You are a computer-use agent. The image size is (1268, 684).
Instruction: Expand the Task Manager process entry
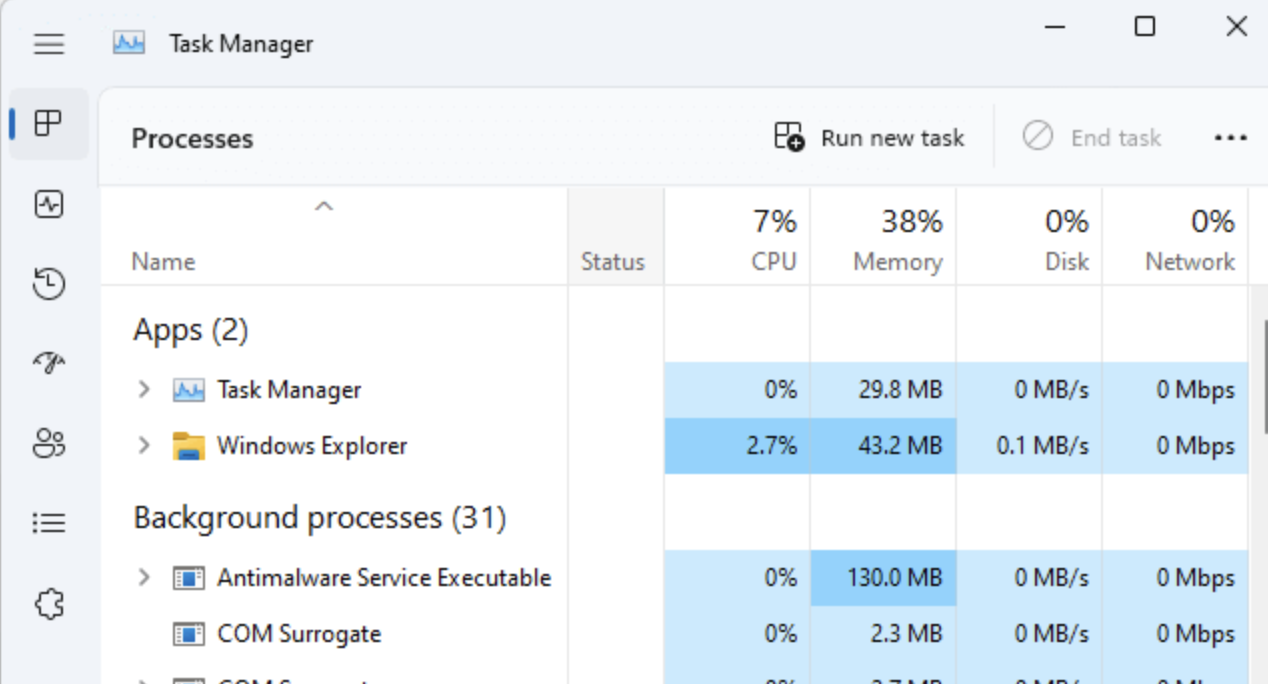(143, 389)
